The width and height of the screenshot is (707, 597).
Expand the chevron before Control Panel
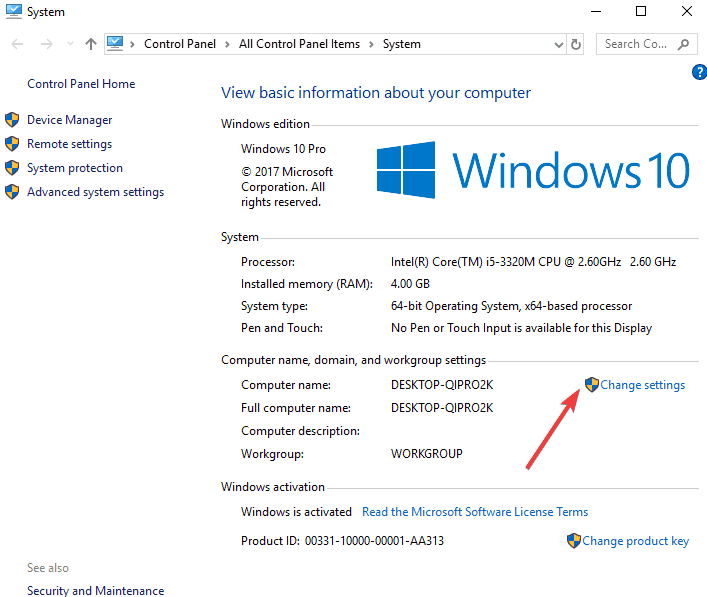[x=132, y=44]
